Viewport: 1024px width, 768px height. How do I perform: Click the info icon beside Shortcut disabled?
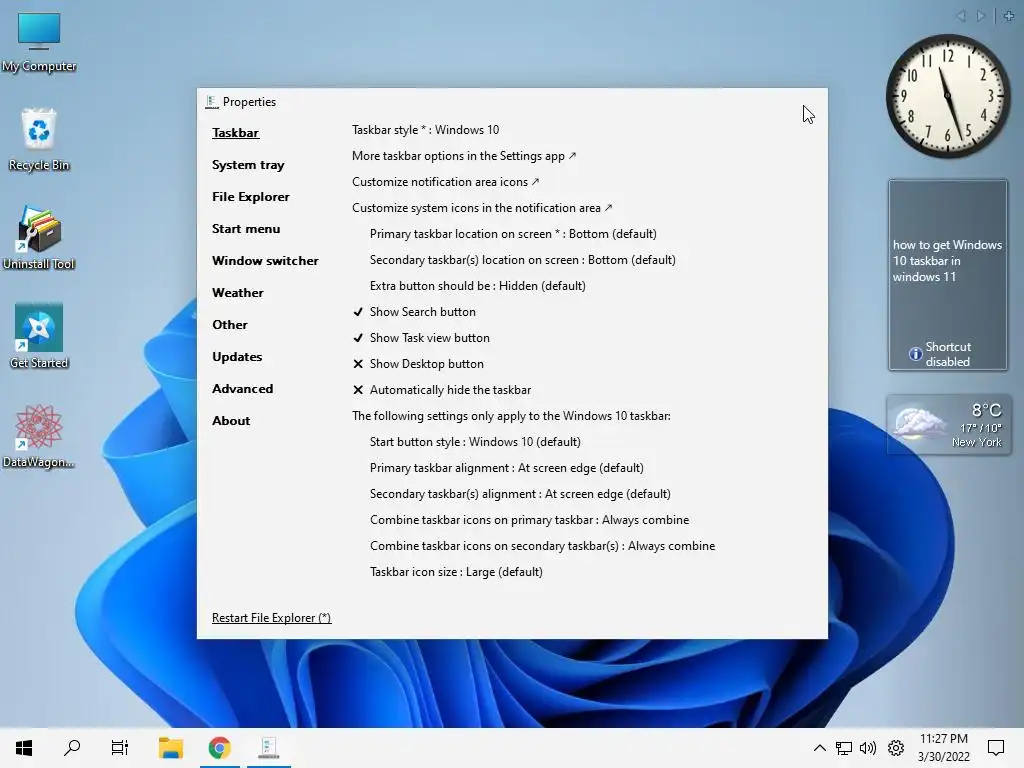916,354
